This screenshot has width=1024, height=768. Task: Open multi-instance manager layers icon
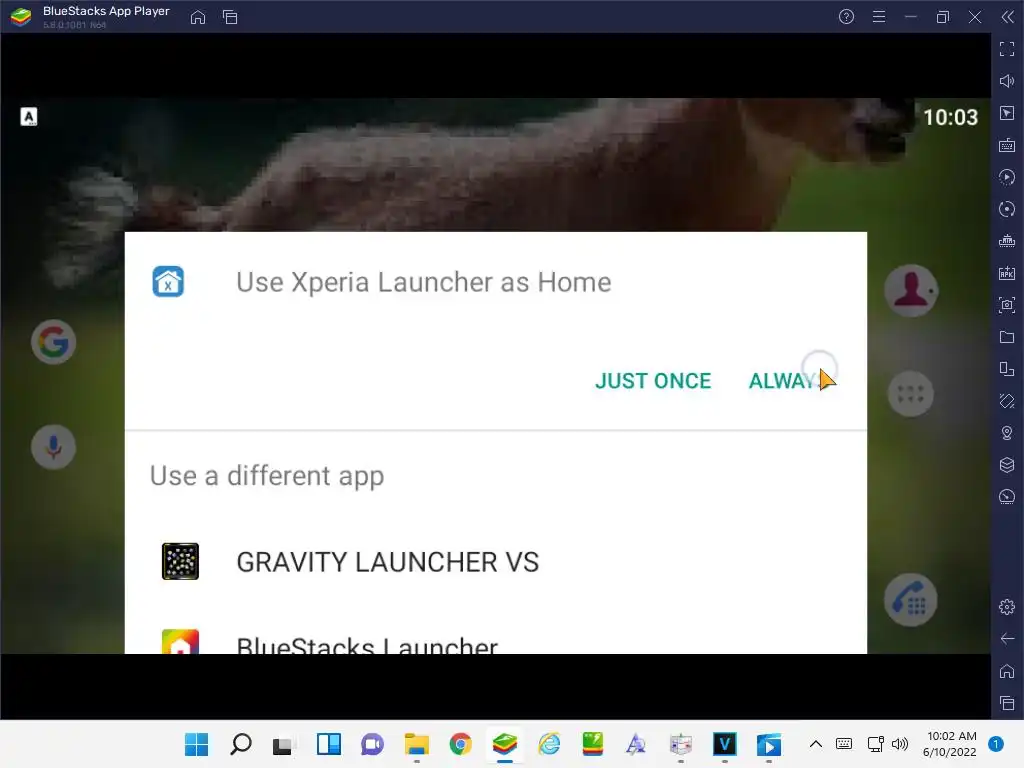(x=1007, y=465)
